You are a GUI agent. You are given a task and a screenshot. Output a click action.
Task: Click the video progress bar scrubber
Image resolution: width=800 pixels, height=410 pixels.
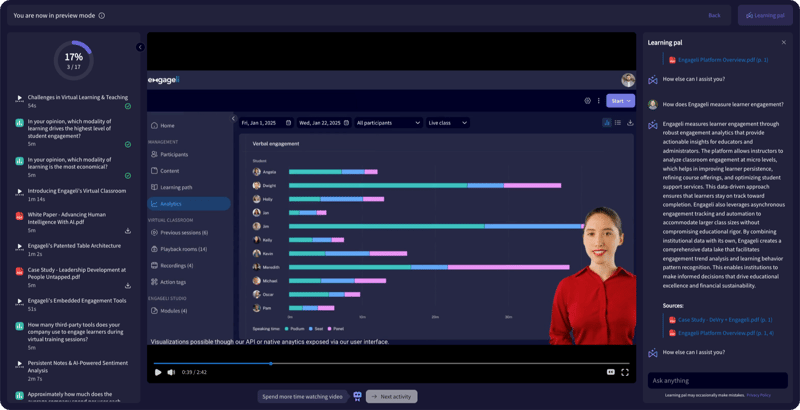(x=270, y=364)
